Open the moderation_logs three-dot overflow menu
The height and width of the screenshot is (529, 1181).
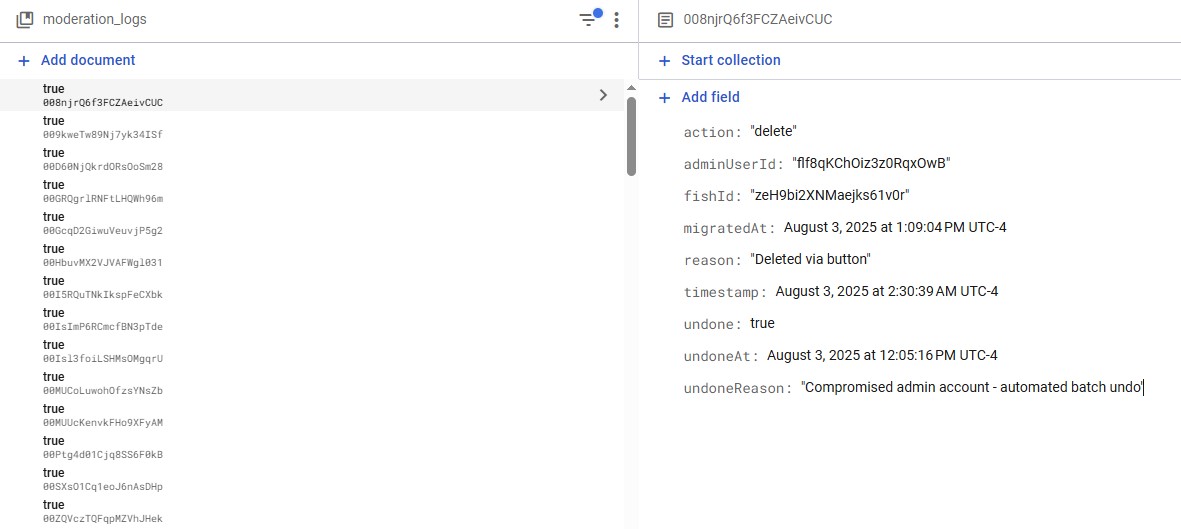click(616, 20)
